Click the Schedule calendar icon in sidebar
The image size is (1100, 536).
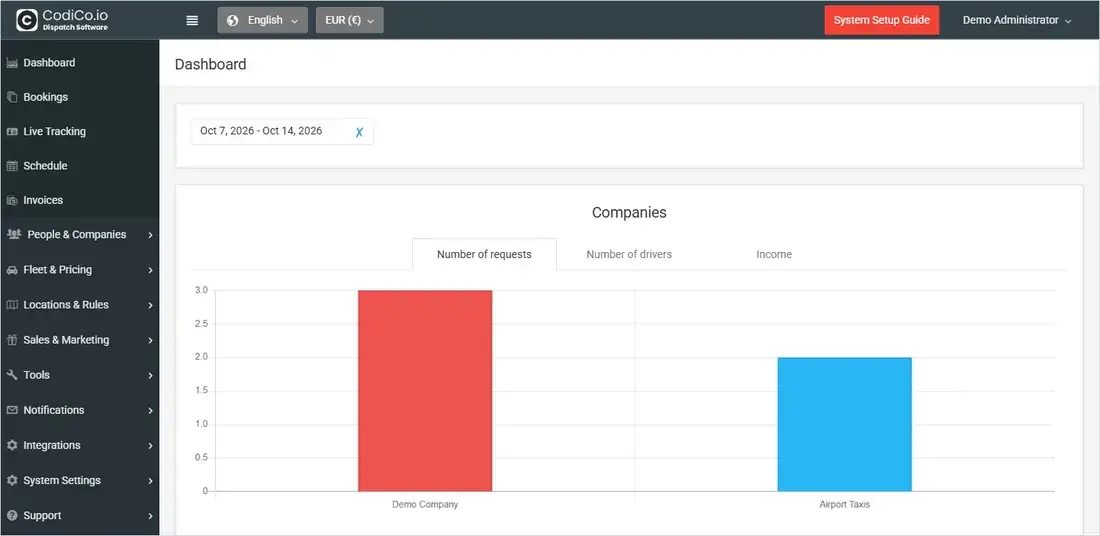pos(12,166)
